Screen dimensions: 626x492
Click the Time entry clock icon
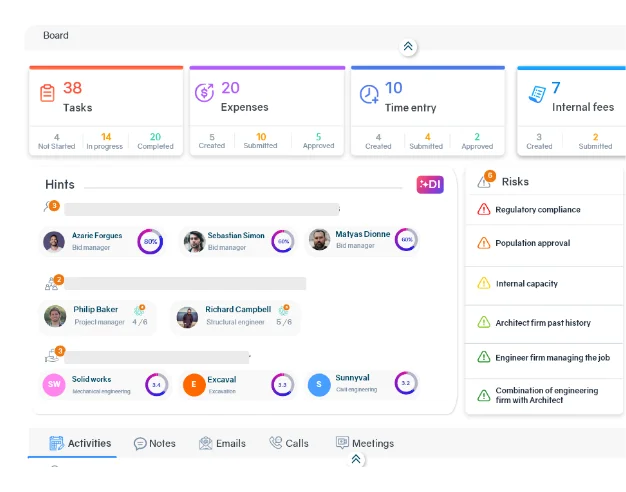coord(369,94)
